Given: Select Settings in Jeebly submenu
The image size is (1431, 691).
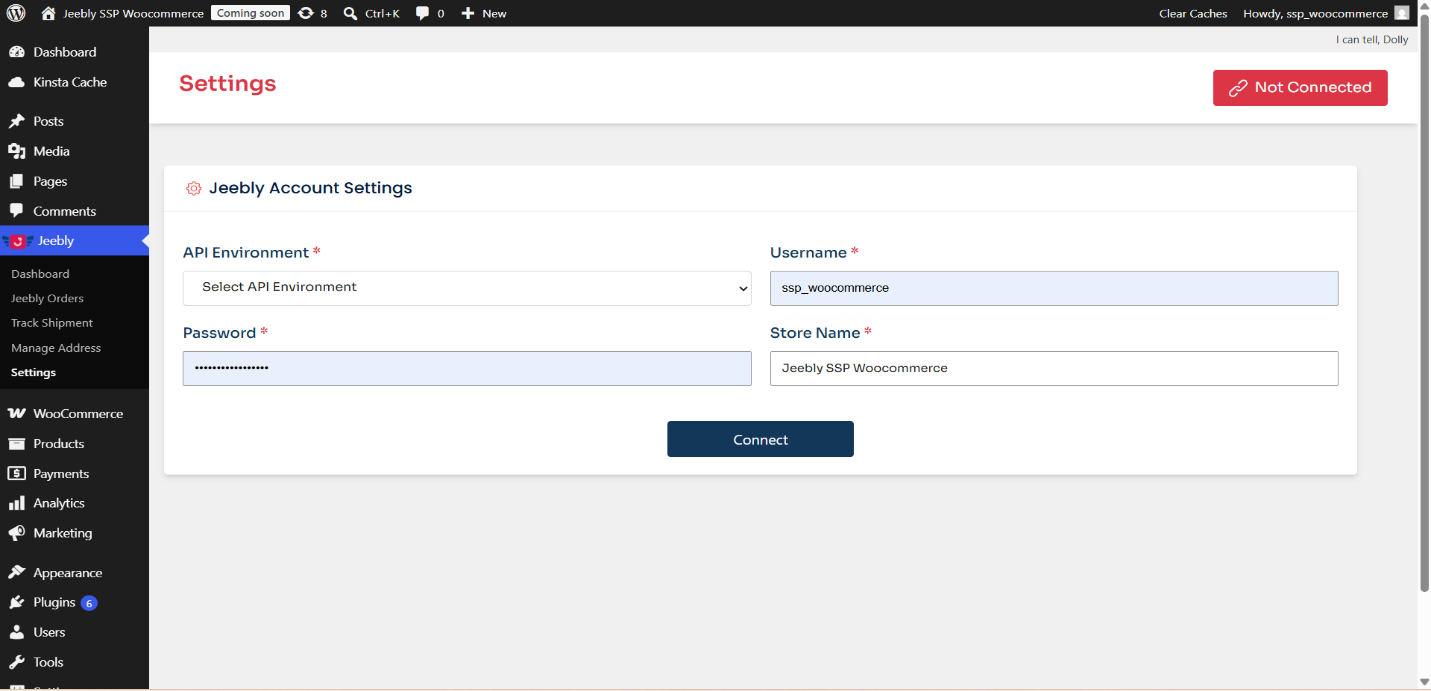Looking at the screenshot, I should [x=33, y=372].
